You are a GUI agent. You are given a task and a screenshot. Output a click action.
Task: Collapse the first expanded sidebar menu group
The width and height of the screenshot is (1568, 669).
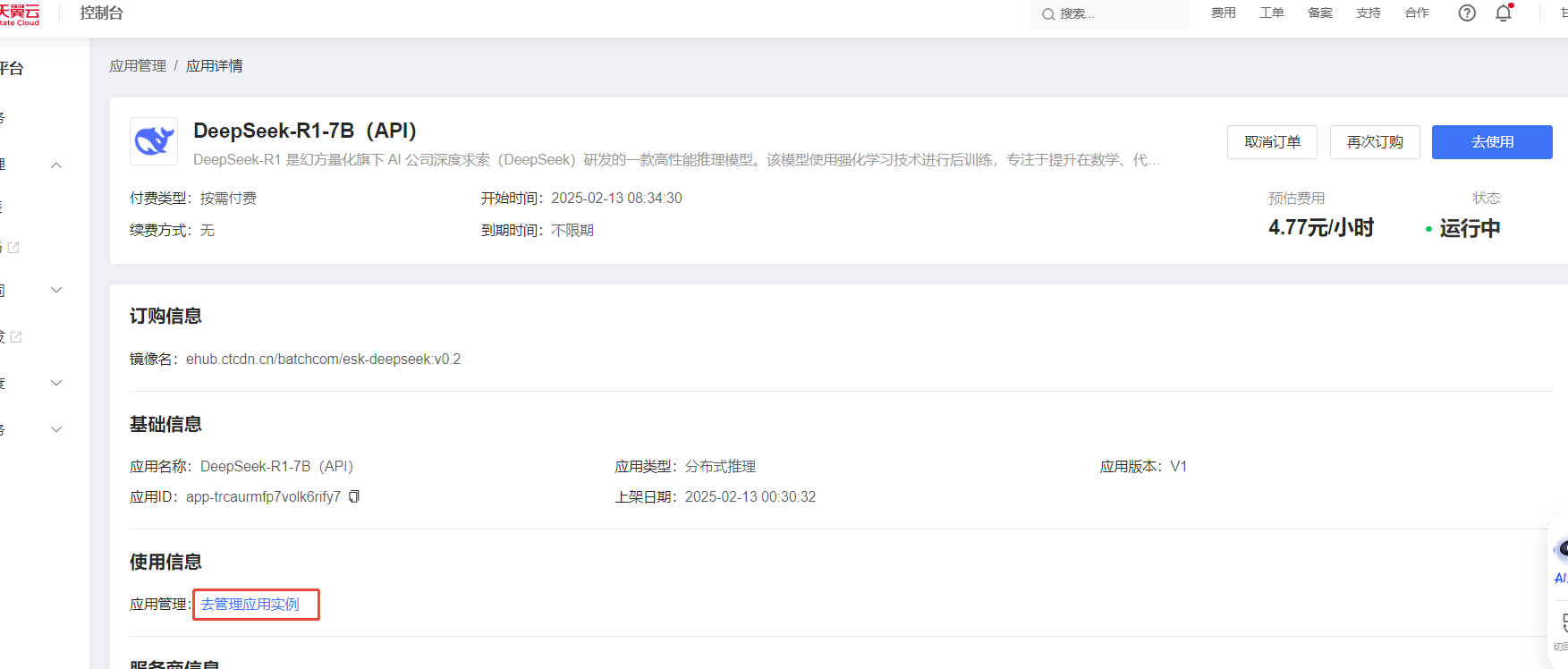pyautogui.click(x=56, y=165)
